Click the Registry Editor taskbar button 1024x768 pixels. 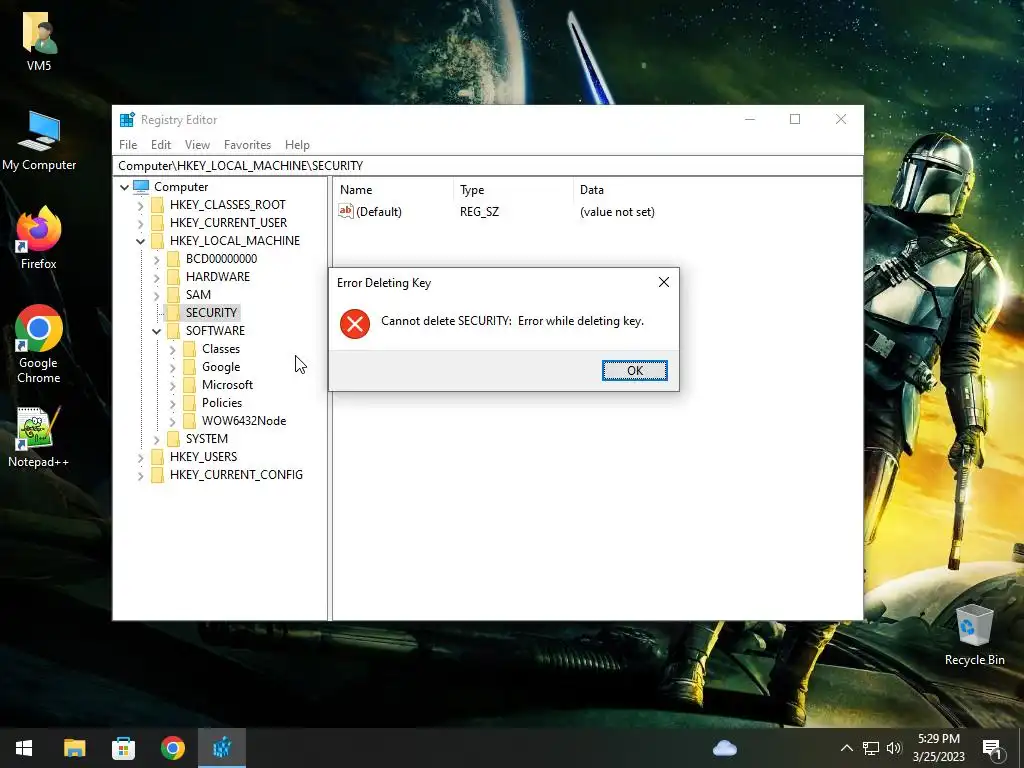(x=222, y=748)
